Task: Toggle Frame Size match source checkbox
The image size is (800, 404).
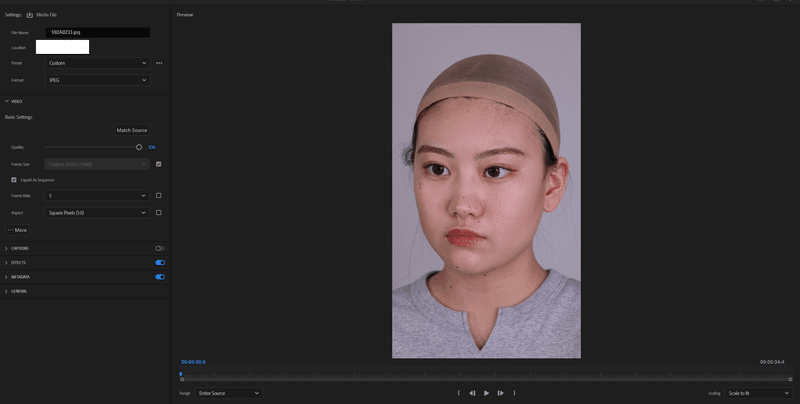Action: click(x=159, y=164)
